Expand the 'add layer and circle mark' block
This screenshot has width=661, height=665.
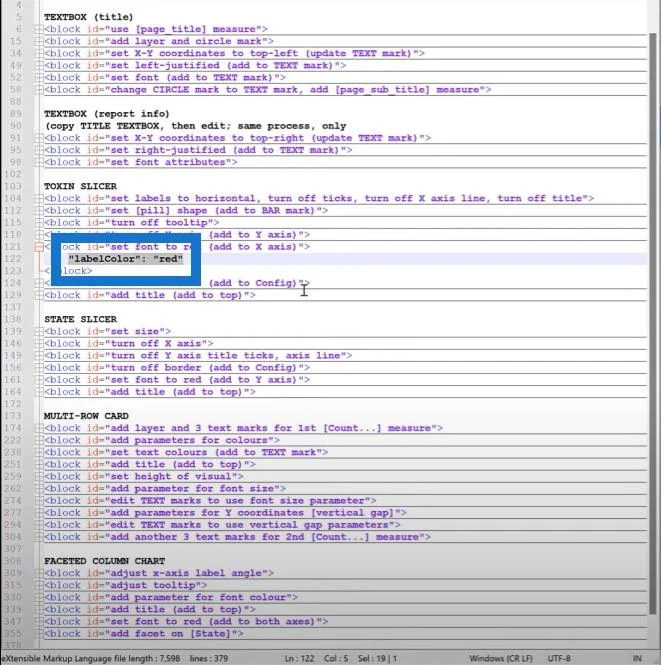[x=39, y=41]
